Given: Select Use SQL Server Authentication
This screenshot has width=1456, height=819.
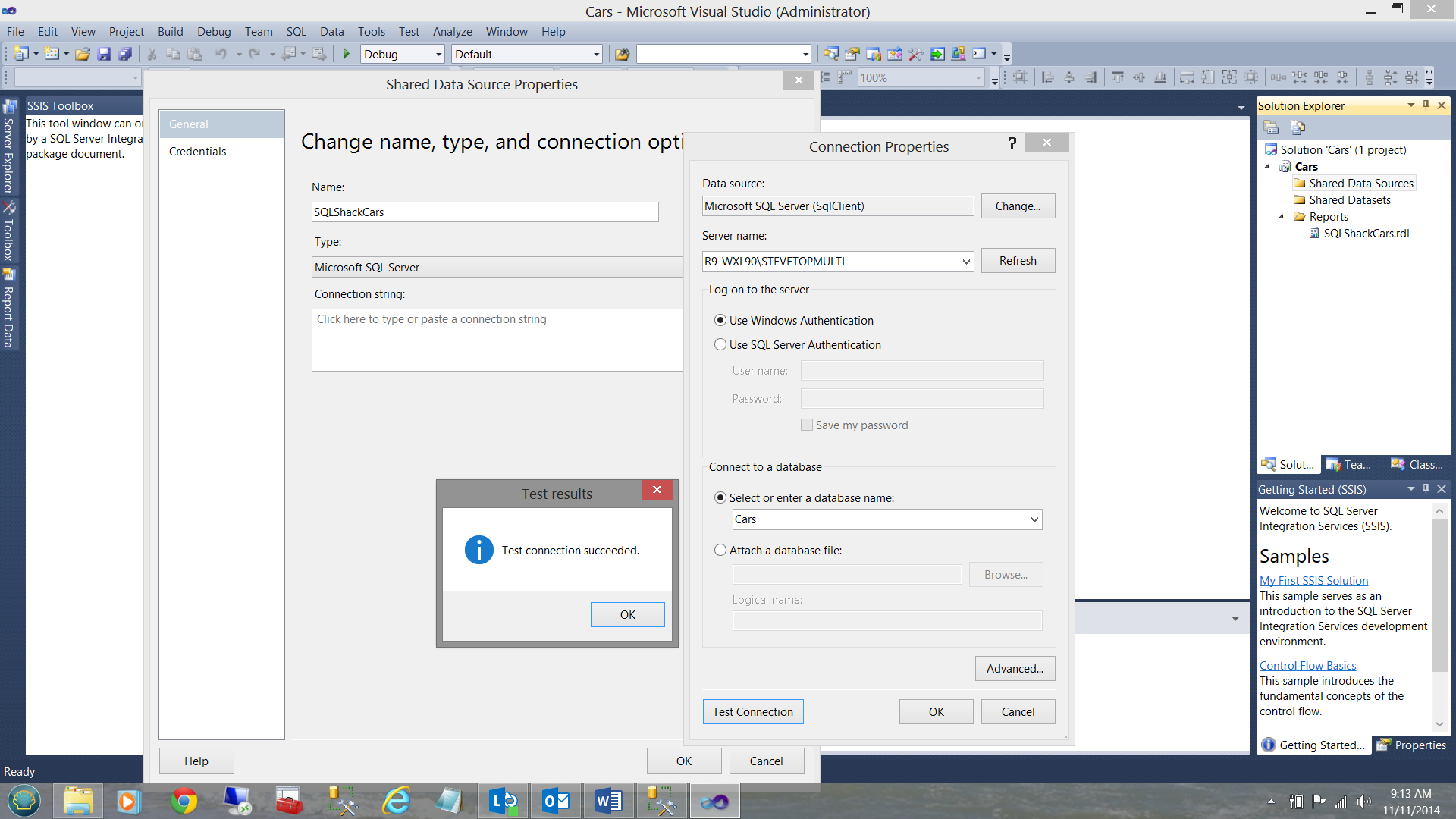Looking at the screenshot, I should click(x=720, y=344).
